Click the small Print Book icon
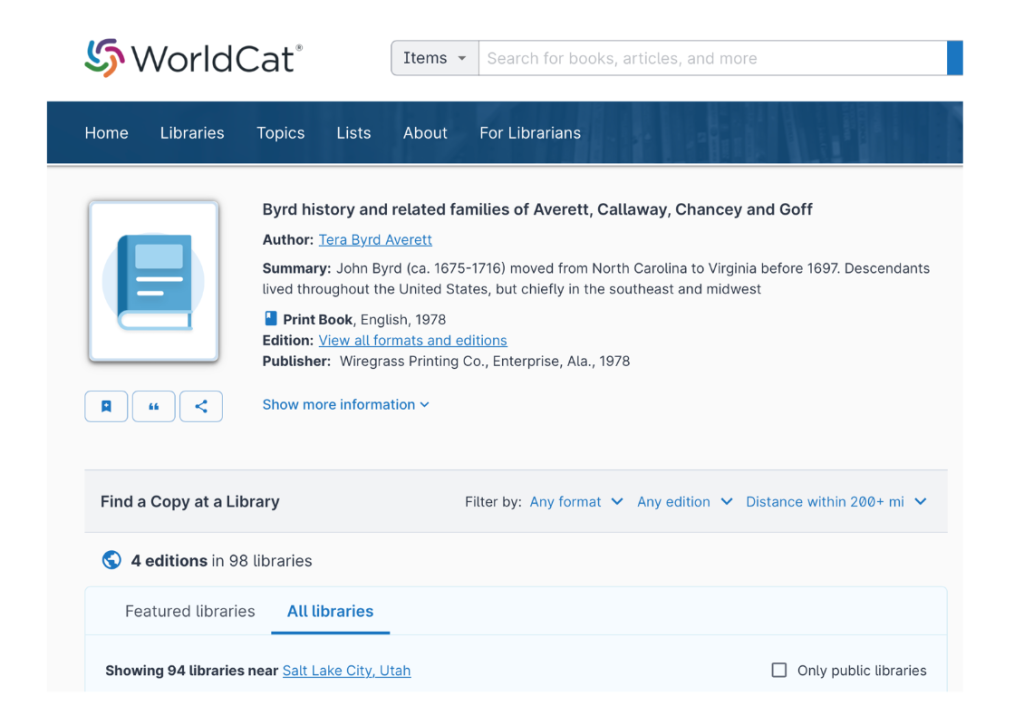 pyautogui.click(x=270, y=319)
